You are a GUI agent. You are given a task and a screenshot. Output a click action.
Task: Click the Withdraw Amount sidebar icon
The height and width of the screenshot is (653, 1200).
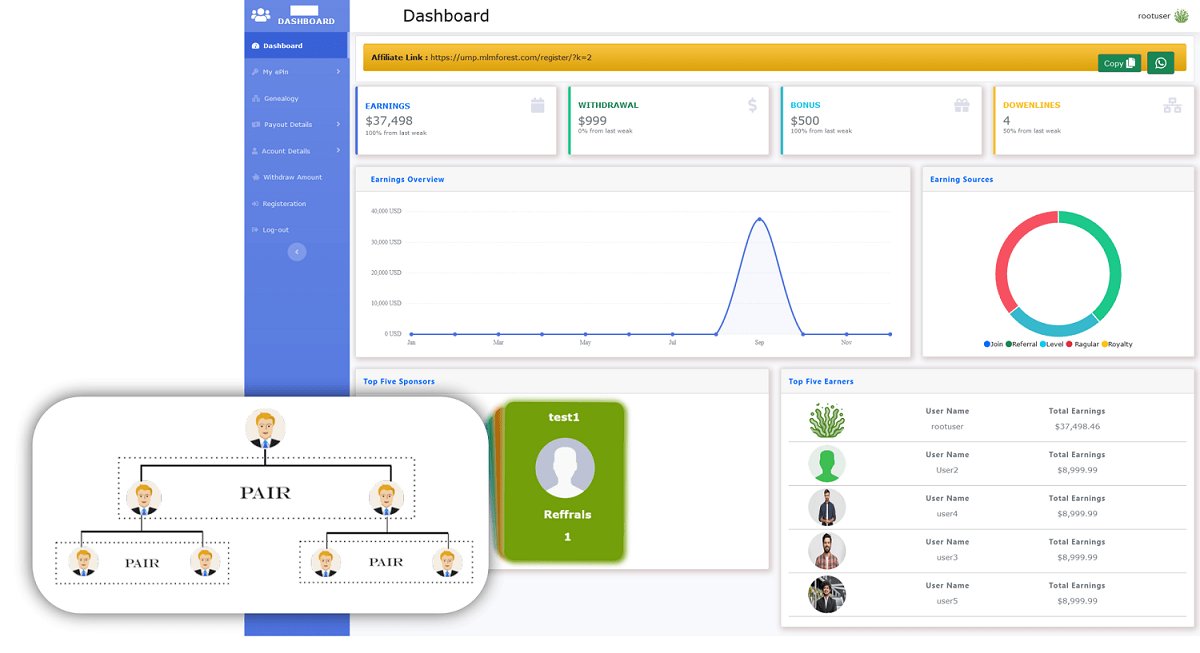254,177
